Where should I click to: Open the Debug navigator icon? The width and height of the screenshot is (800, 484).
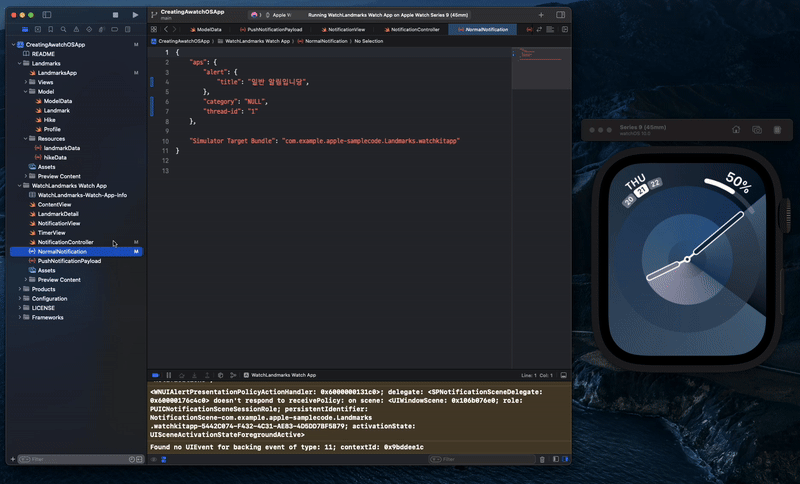[102, 30]
